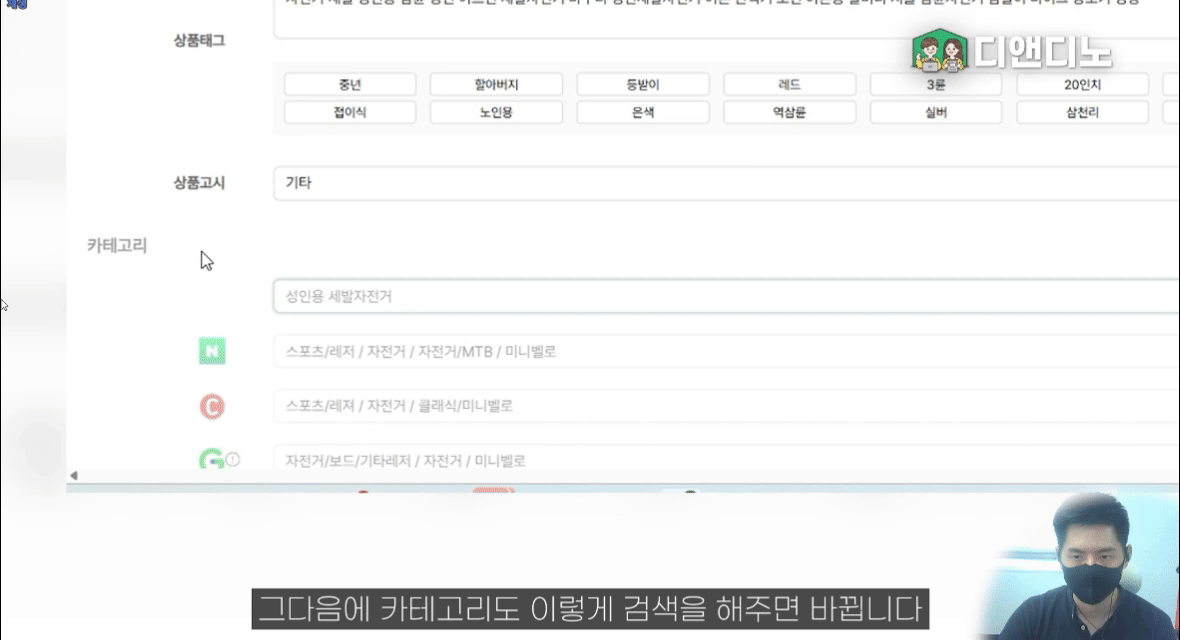Click the green Naver N icon

click(x=212, y=351)
